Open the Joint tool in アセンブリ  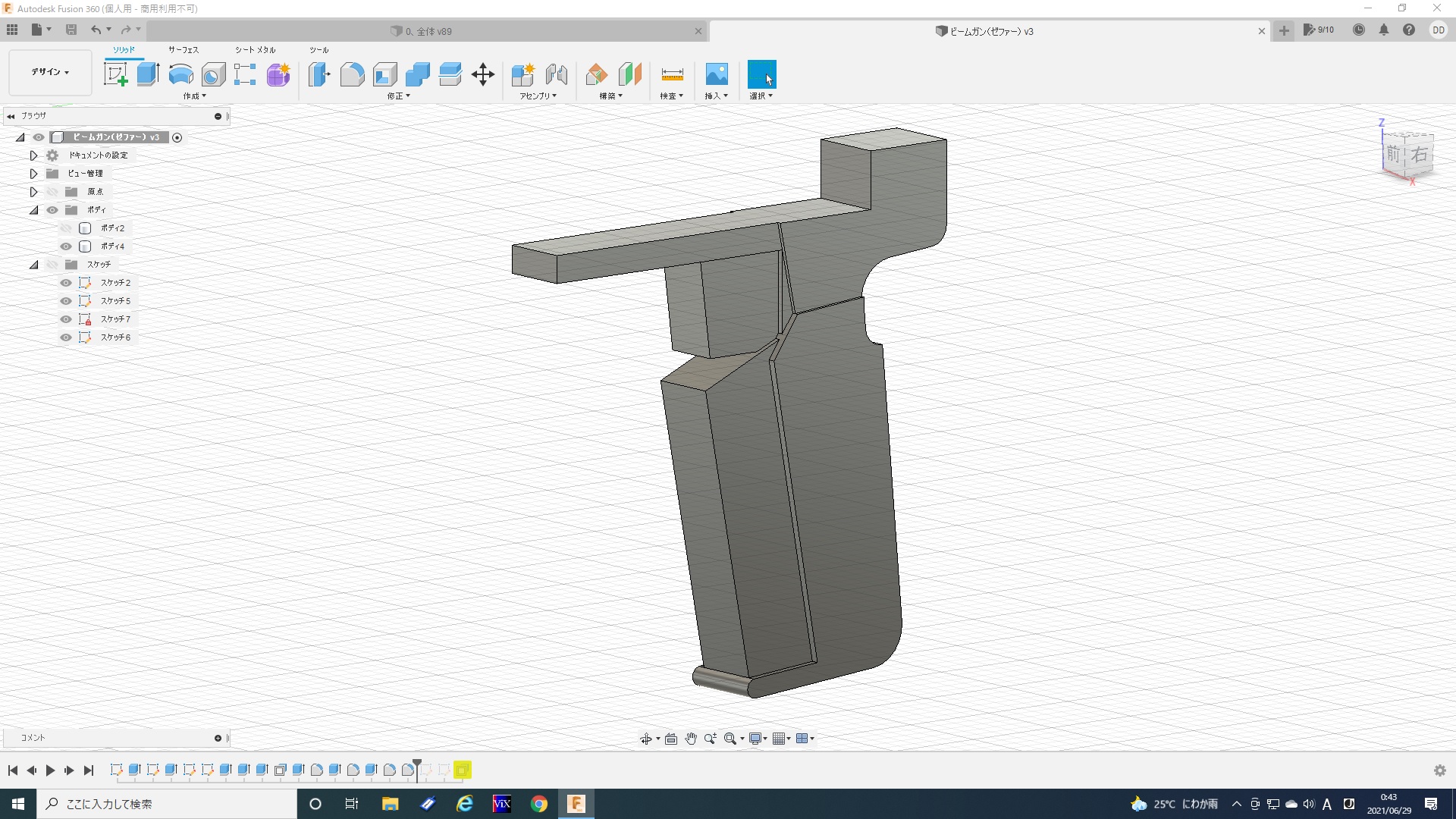click(557, 74)
